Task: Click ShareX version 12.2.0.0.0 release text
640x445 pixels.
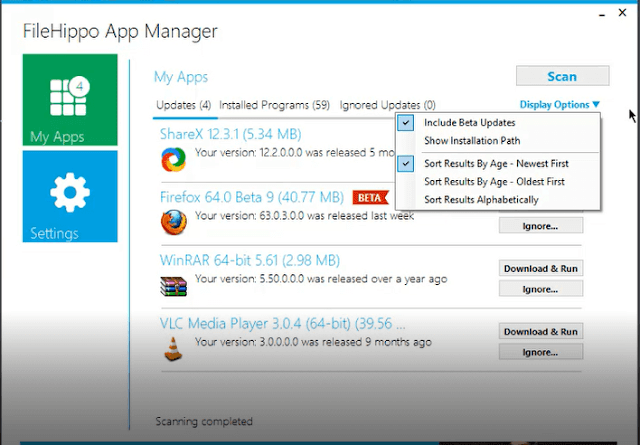Action: point(295,153)
